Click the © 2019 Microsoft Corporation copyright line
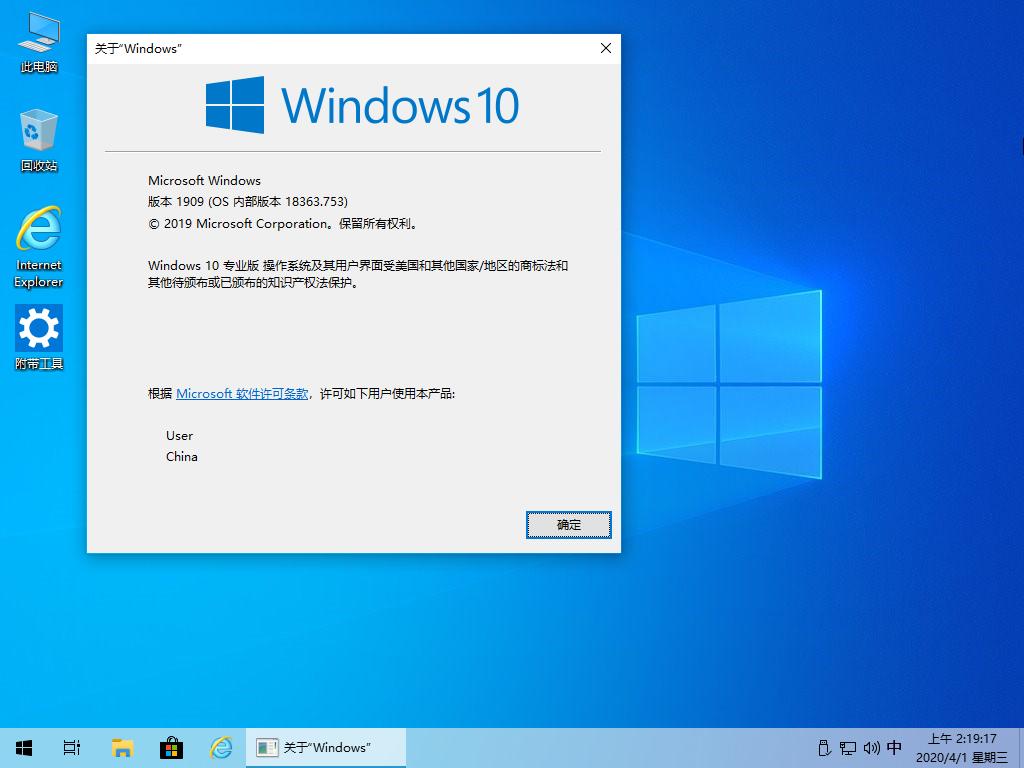This screenshot has width=1024, height=768. point(282,223)
